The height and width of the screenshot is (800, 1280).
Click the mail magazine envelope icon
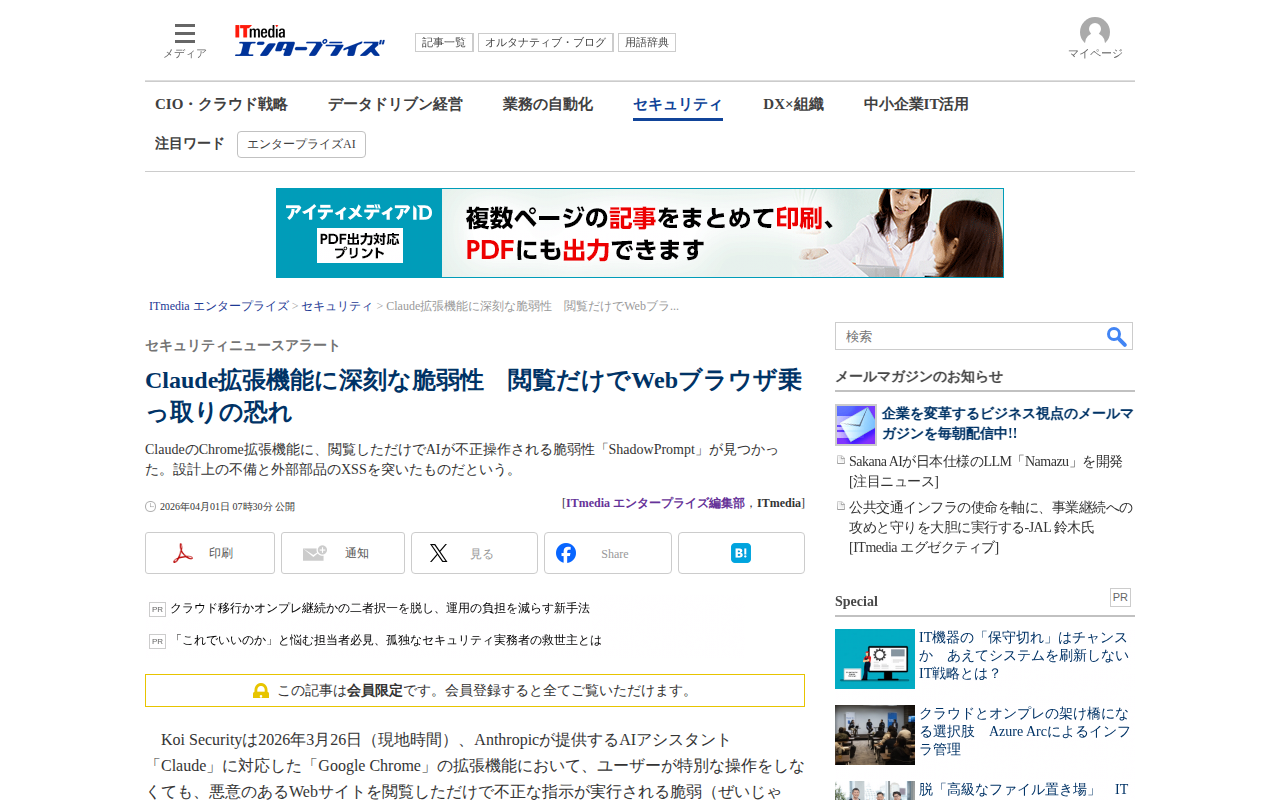[x=856, y=425]
